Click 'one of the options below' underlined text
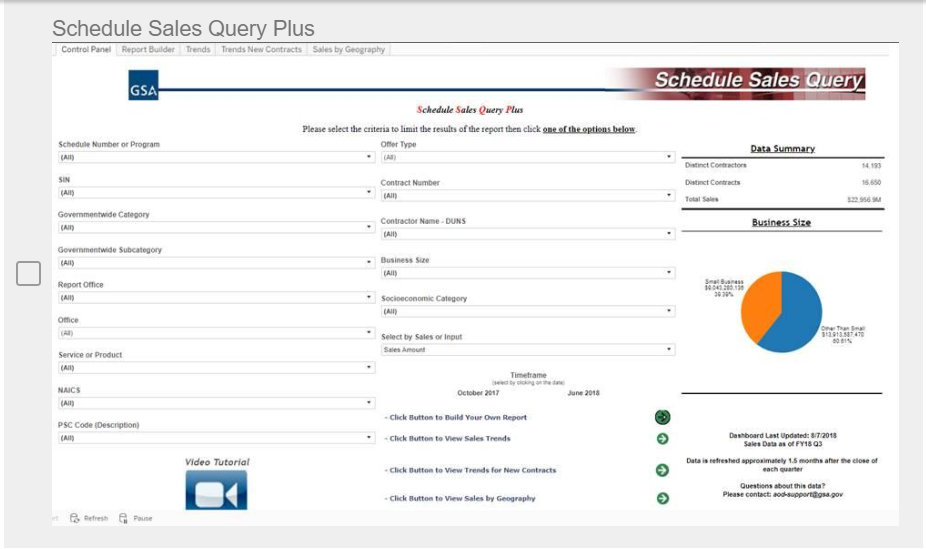The image size is (926, 549). point(589,129)
